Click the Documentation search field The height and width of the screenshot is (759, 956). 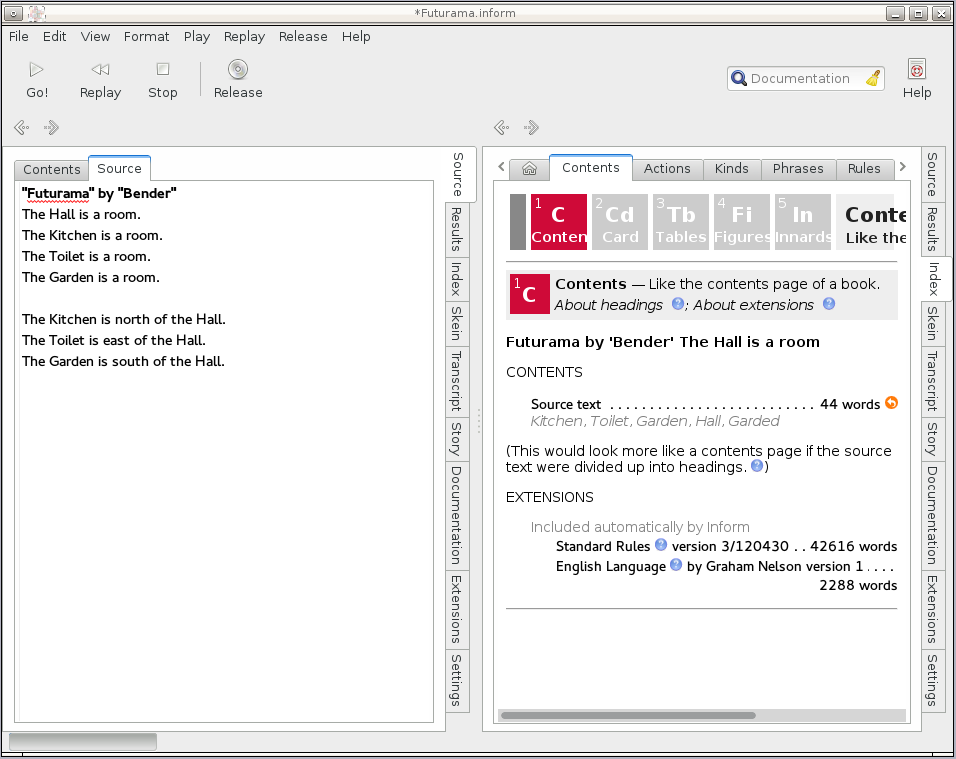(x=800, y=79)
